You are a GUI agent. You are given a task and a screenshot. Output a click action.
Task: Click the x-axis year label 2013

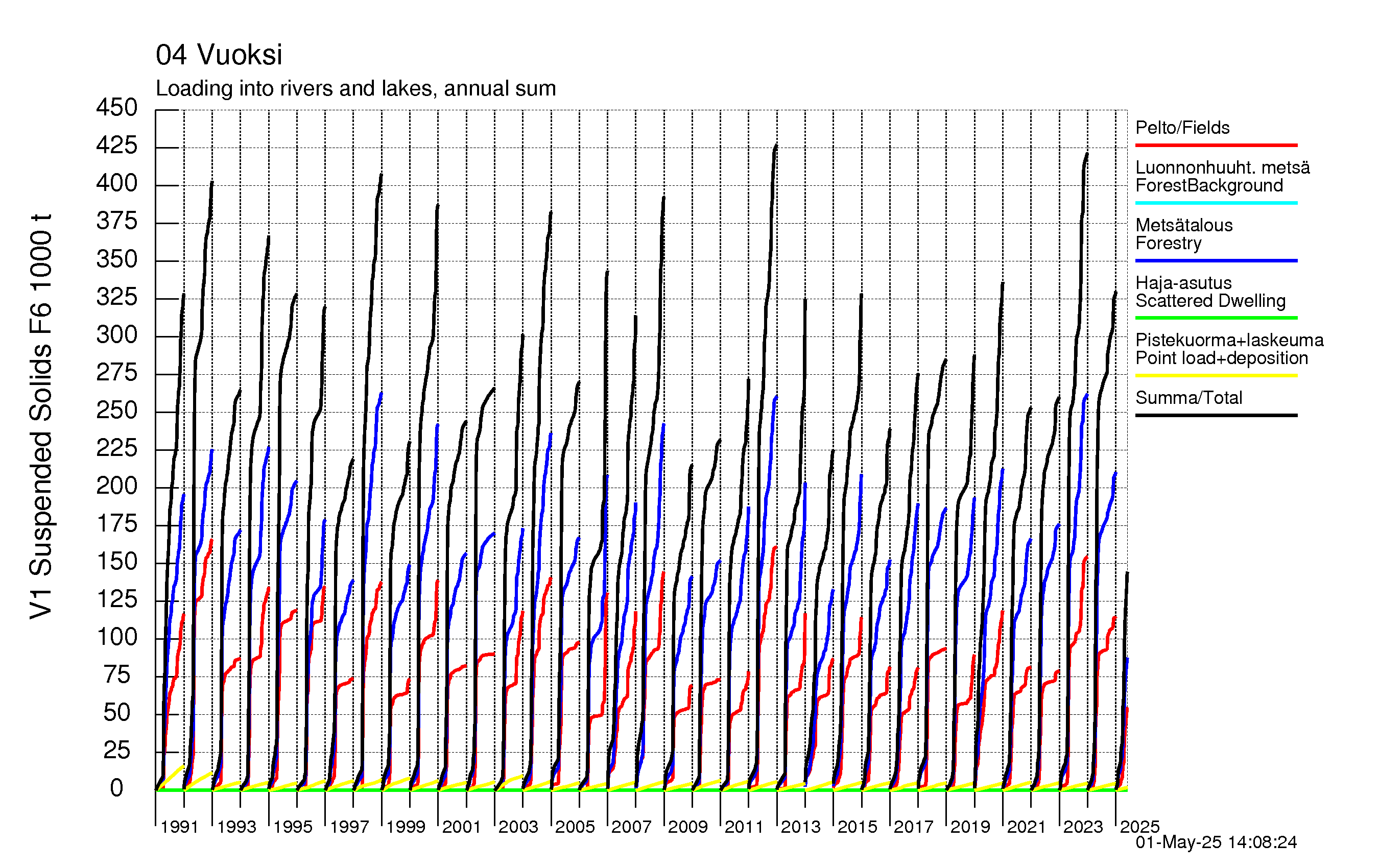(801, 827)
